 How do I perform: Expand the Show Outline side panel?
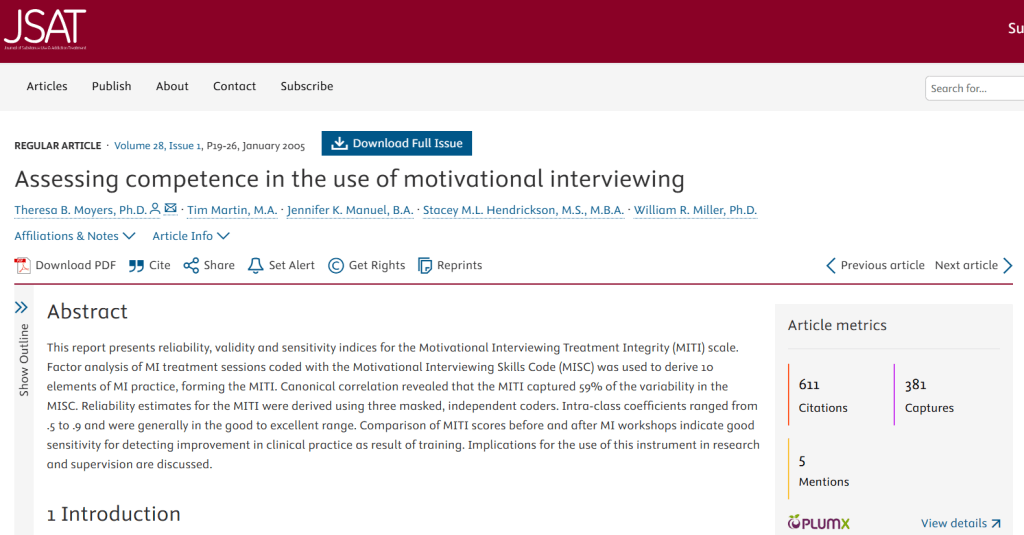tap(22, 345)
